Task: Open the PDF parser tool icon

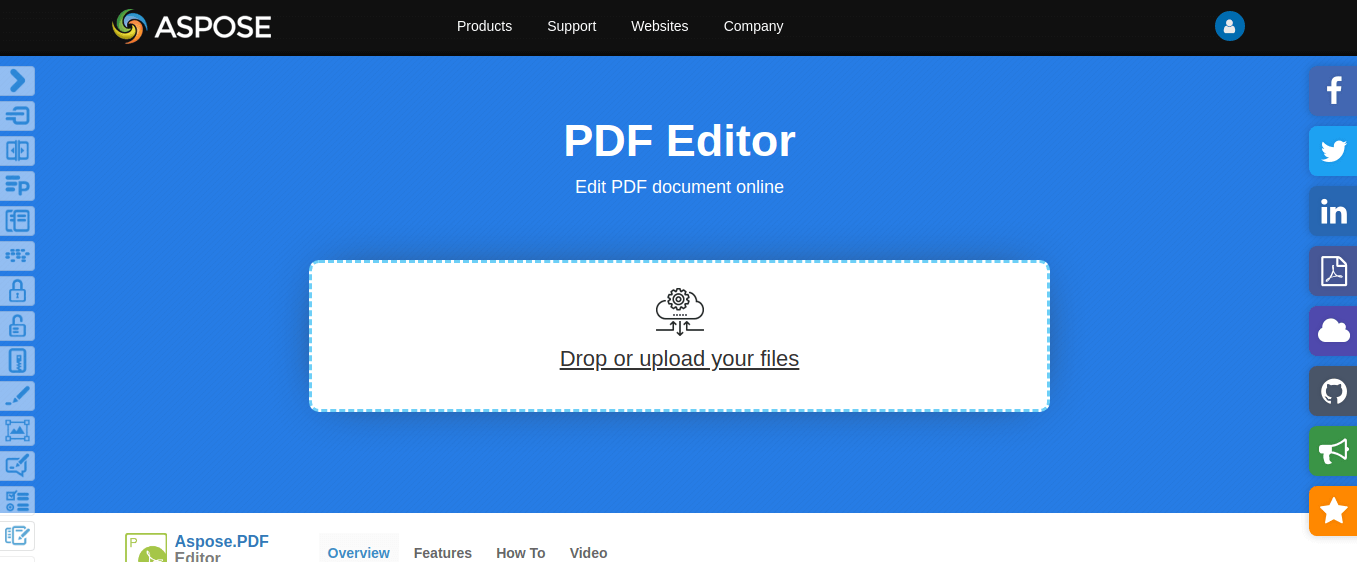Action: coord(17,186)
